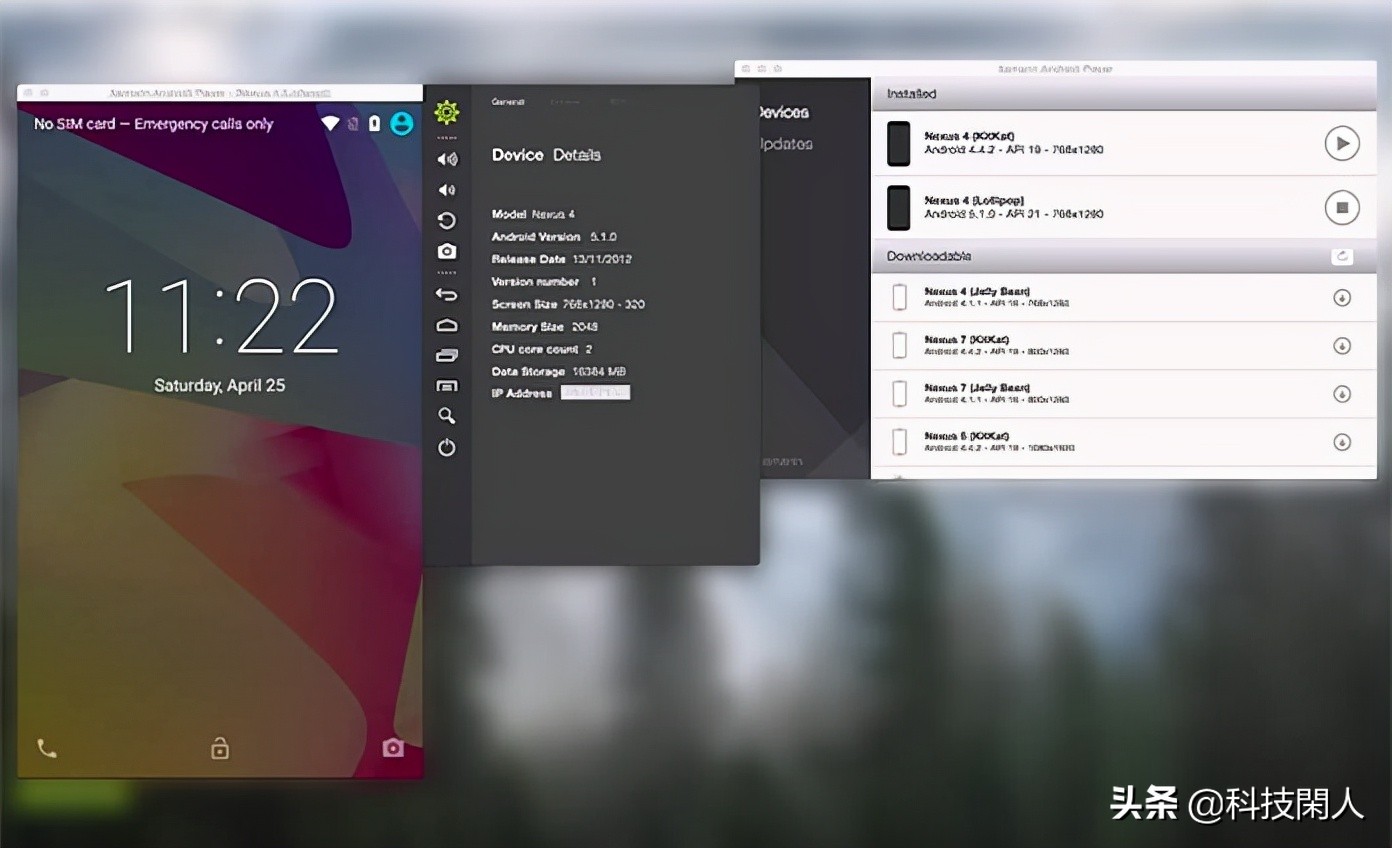Start the Nexus 4 KitKat device
This screenshot has height=848, width=1392.
pyautogui.click(x=1342, y=143)
